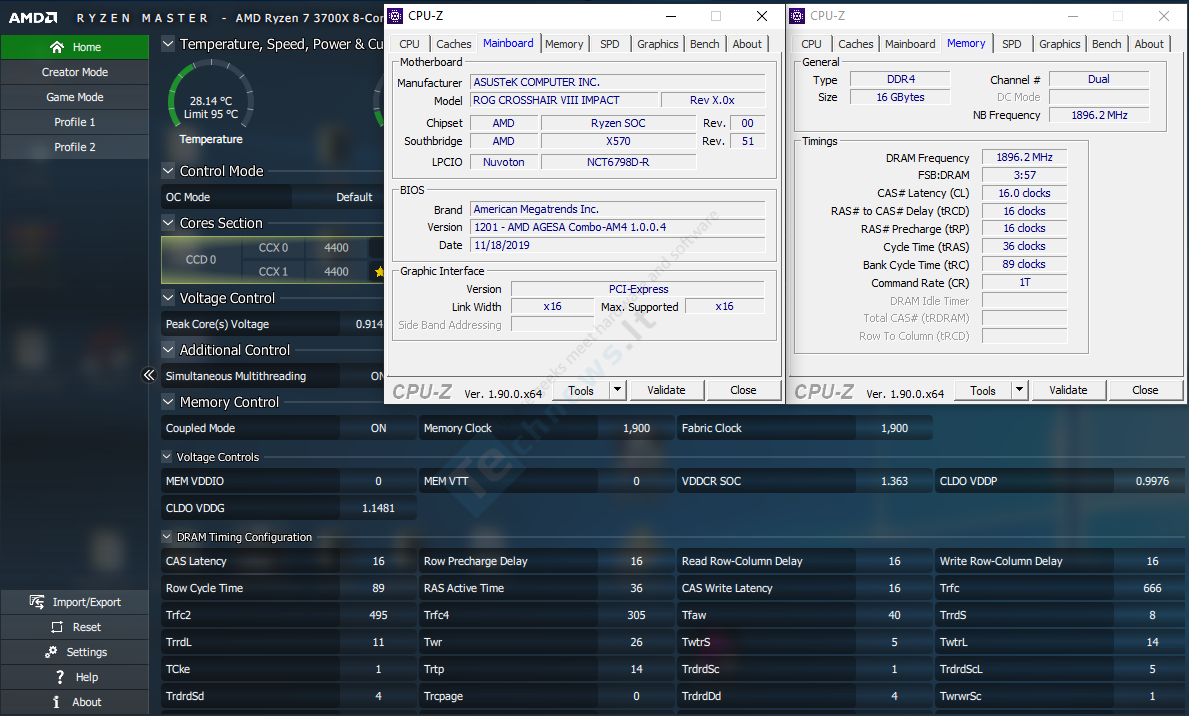The width and height of the screenshot is (1189, 716).
Task: Click DRAM Frequency field 1896.2 MHz
Action: (1024, 157)
